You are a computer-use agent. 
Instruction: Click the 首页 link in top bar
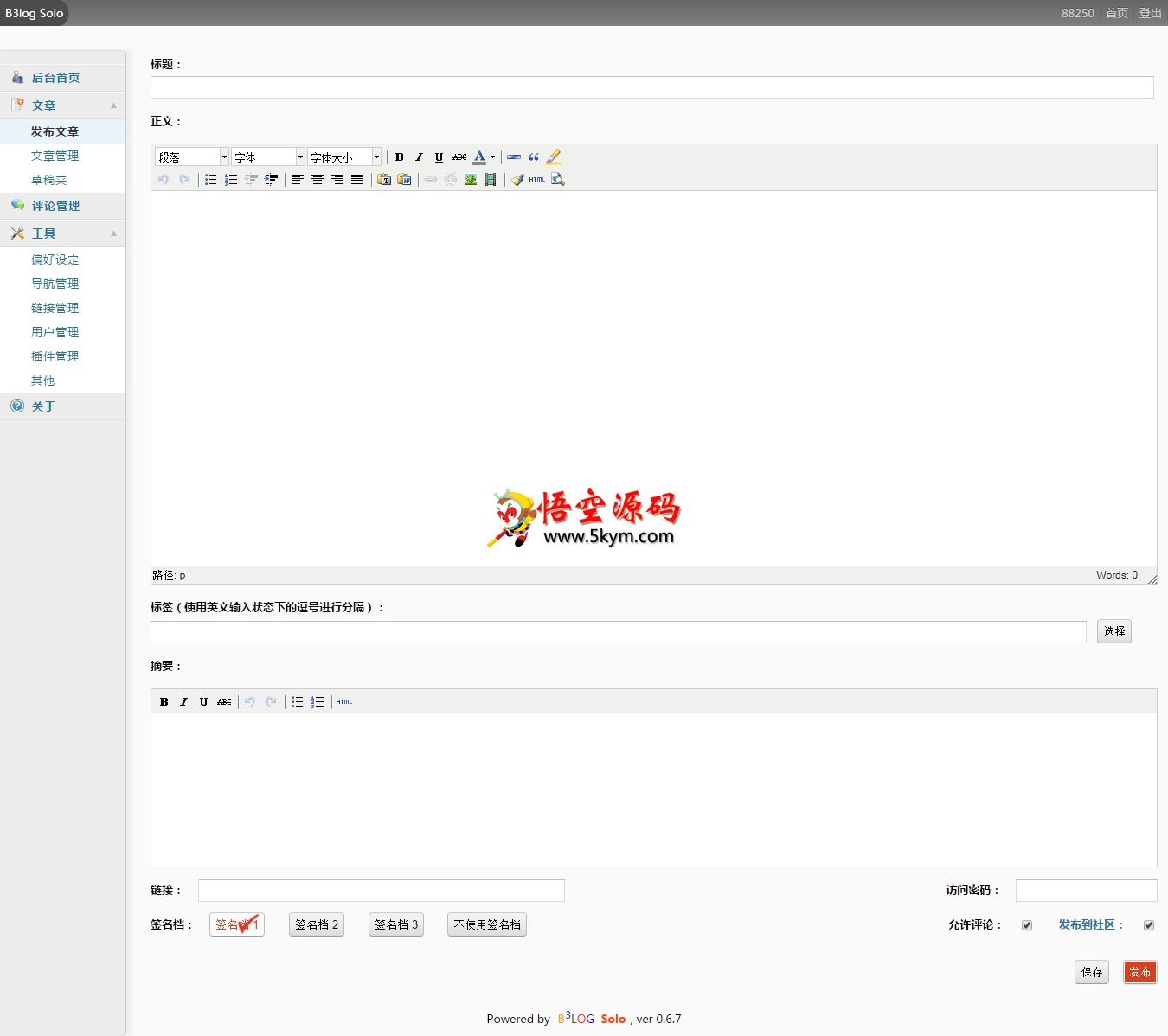click(1117, 13)
